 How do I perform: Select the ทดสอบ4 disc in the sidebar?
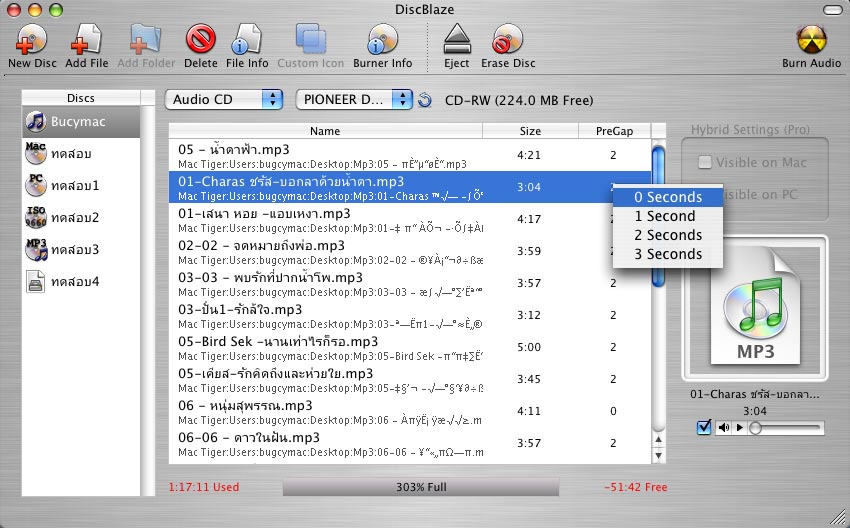coord(81,281)
